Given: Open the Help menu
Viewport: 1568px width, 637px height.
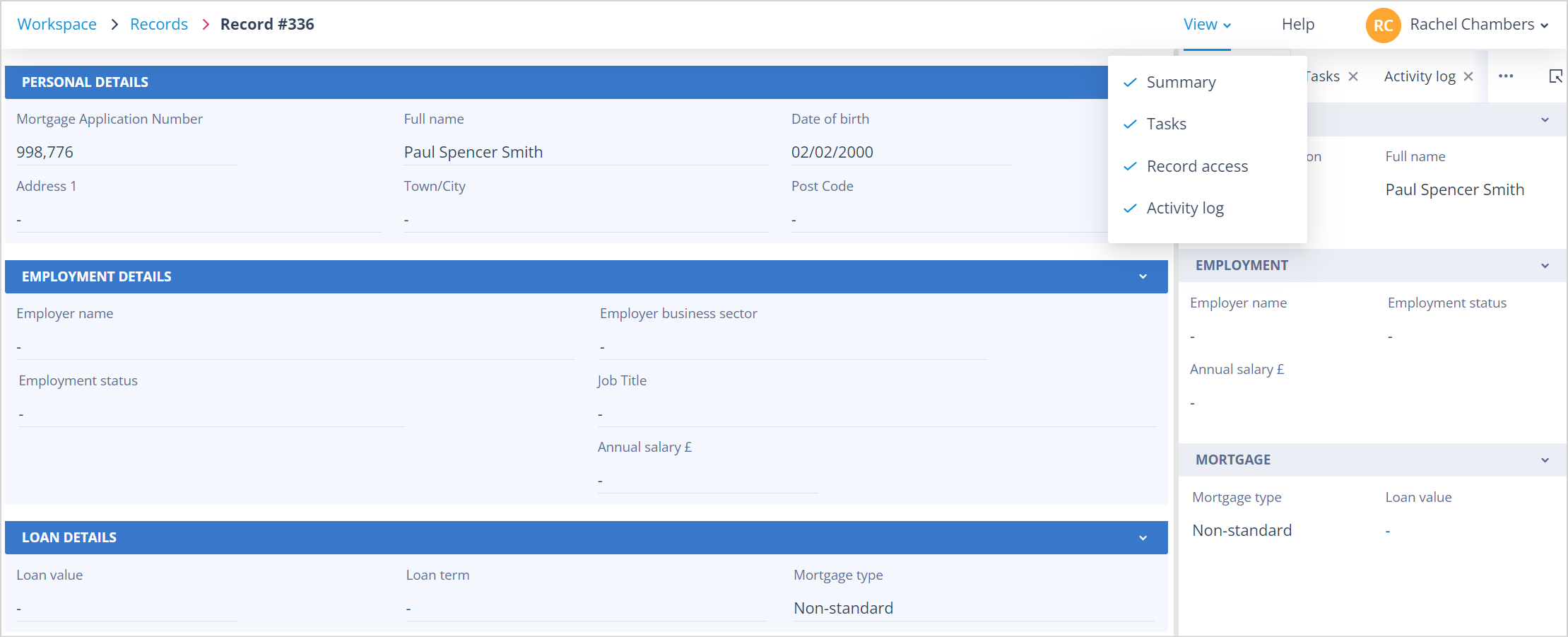Looking at the screenshot, I should (1298, 25).
